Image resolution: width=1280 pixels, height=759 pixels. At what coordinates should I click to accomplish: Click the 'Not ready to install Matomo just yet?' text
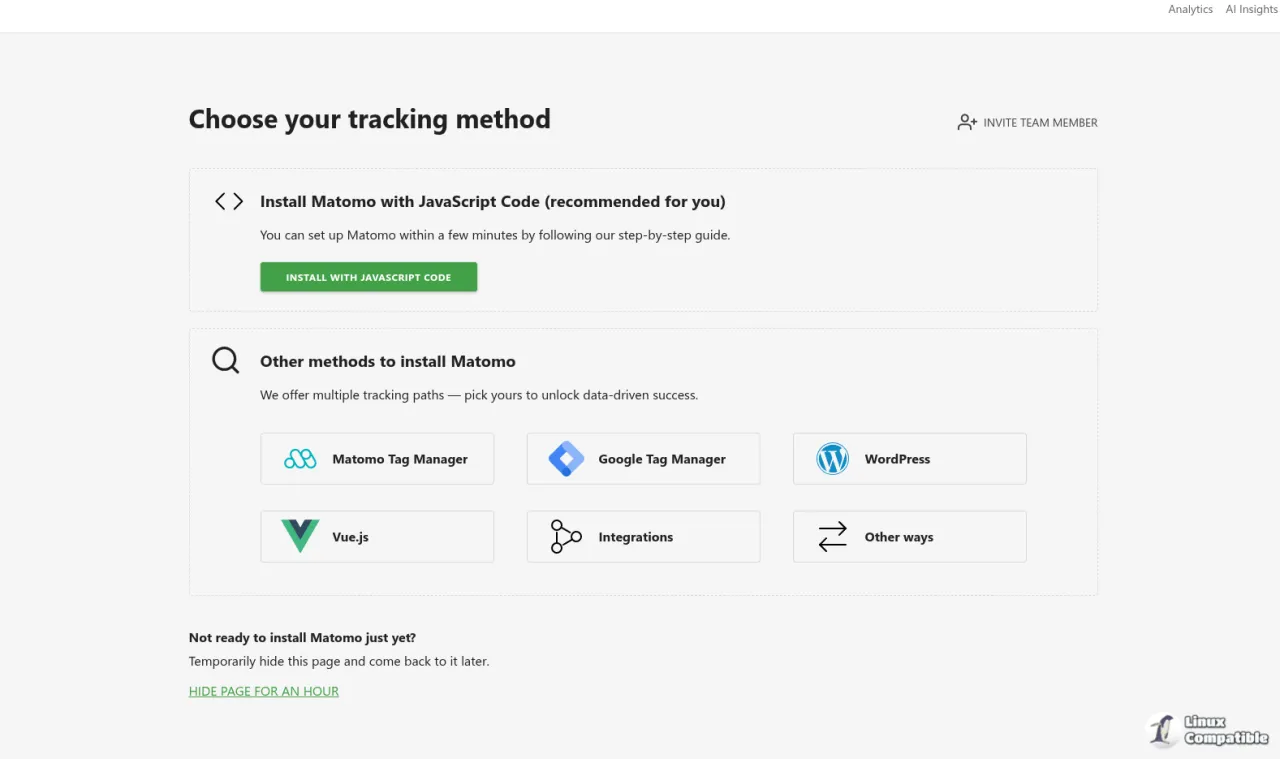pos(302,637)
